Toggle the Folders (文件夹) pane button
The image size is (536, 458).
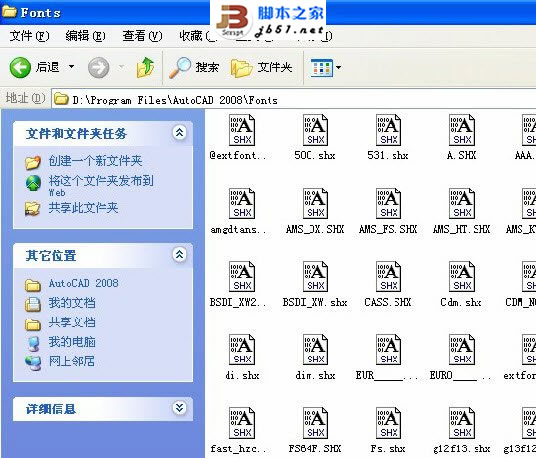click(262, 67)
